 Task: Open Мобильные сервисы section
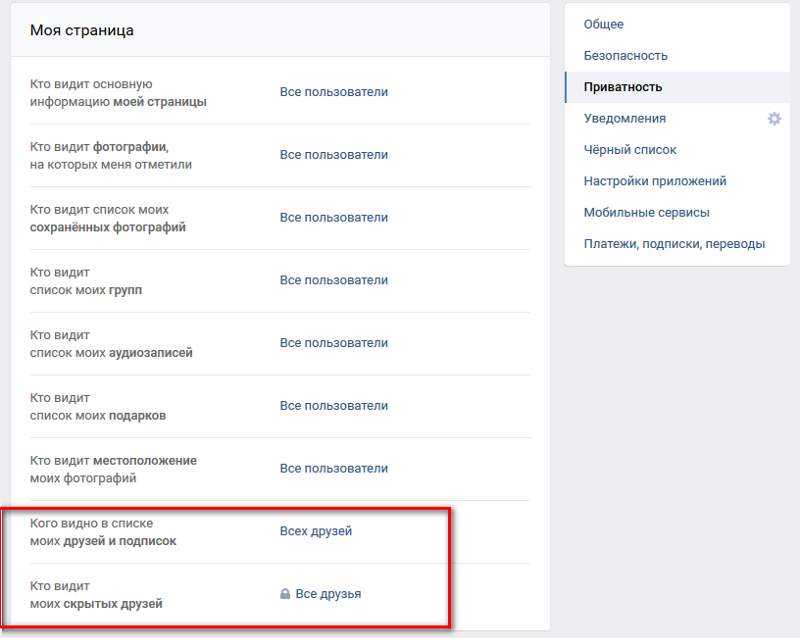coord(646,213)
